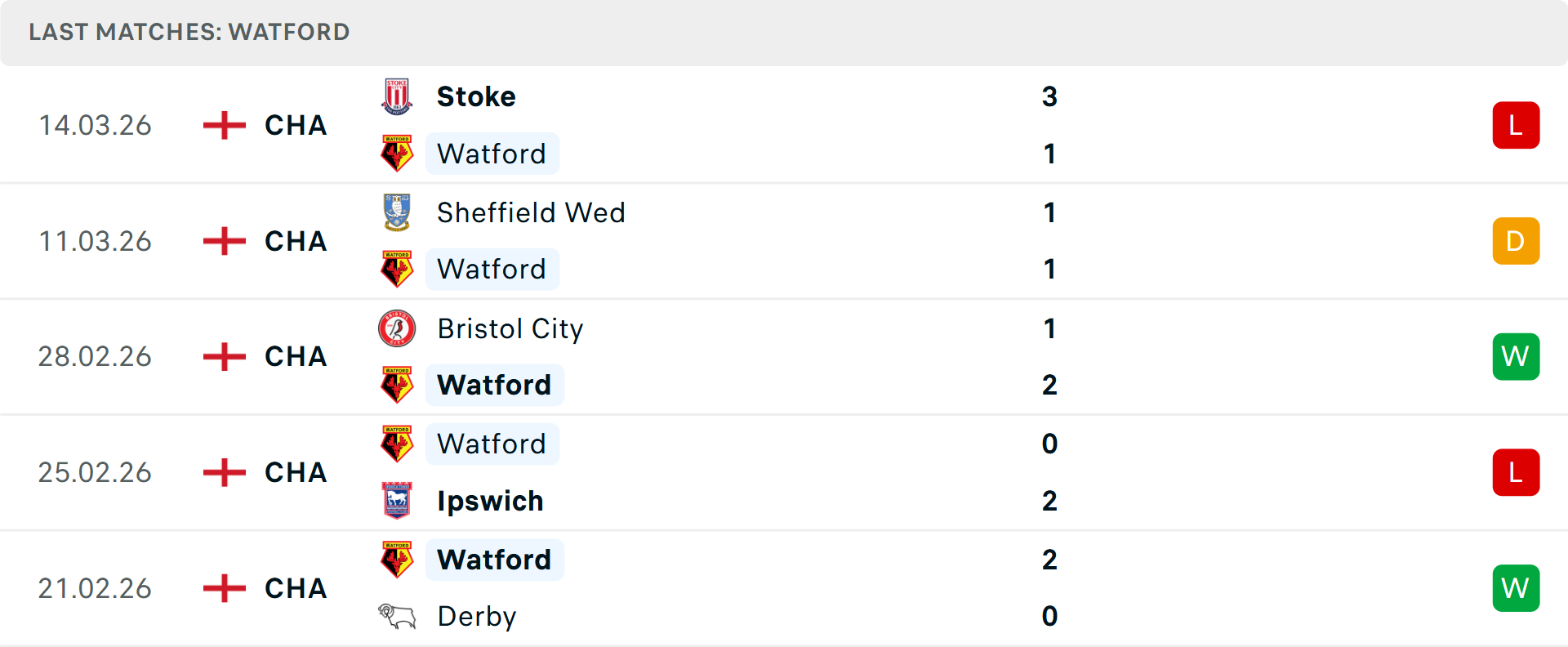
Task: Click the score 3 in the Stoke match
Action: [x=1050, y=96]
